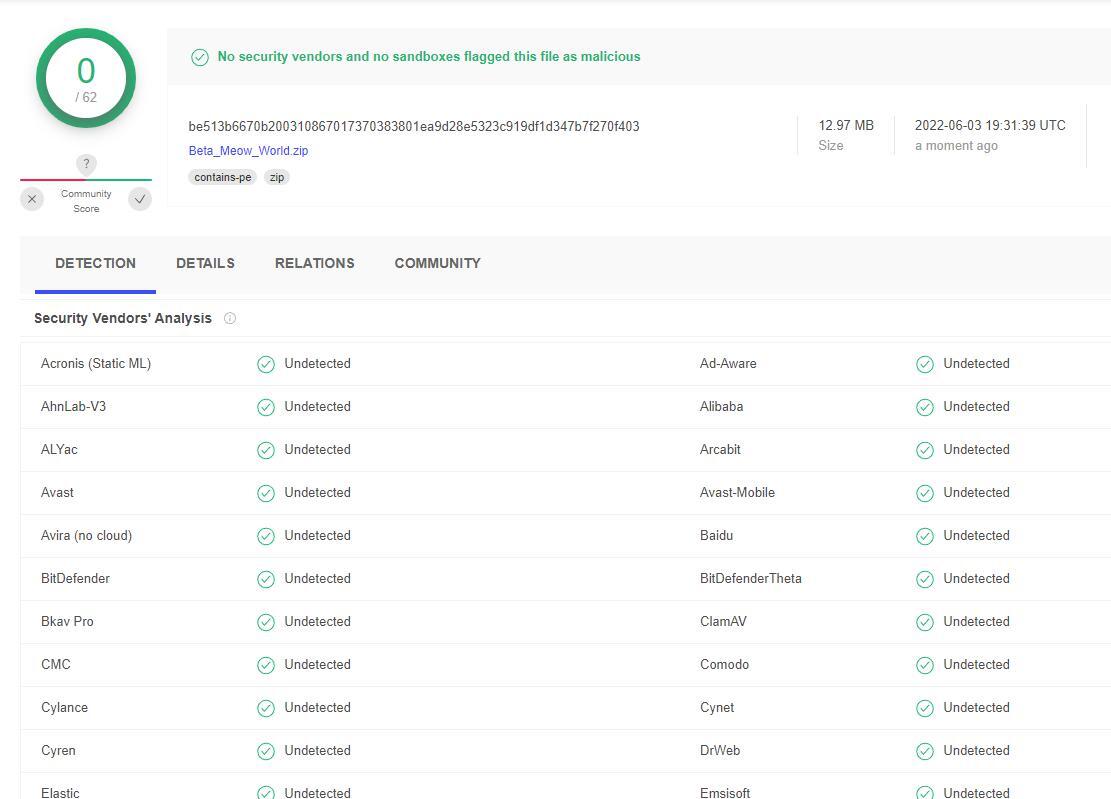Switch to the DETAILS tab
This screenshot has width=1111, height=799.
pyautogui.click(x=205, y=263)
